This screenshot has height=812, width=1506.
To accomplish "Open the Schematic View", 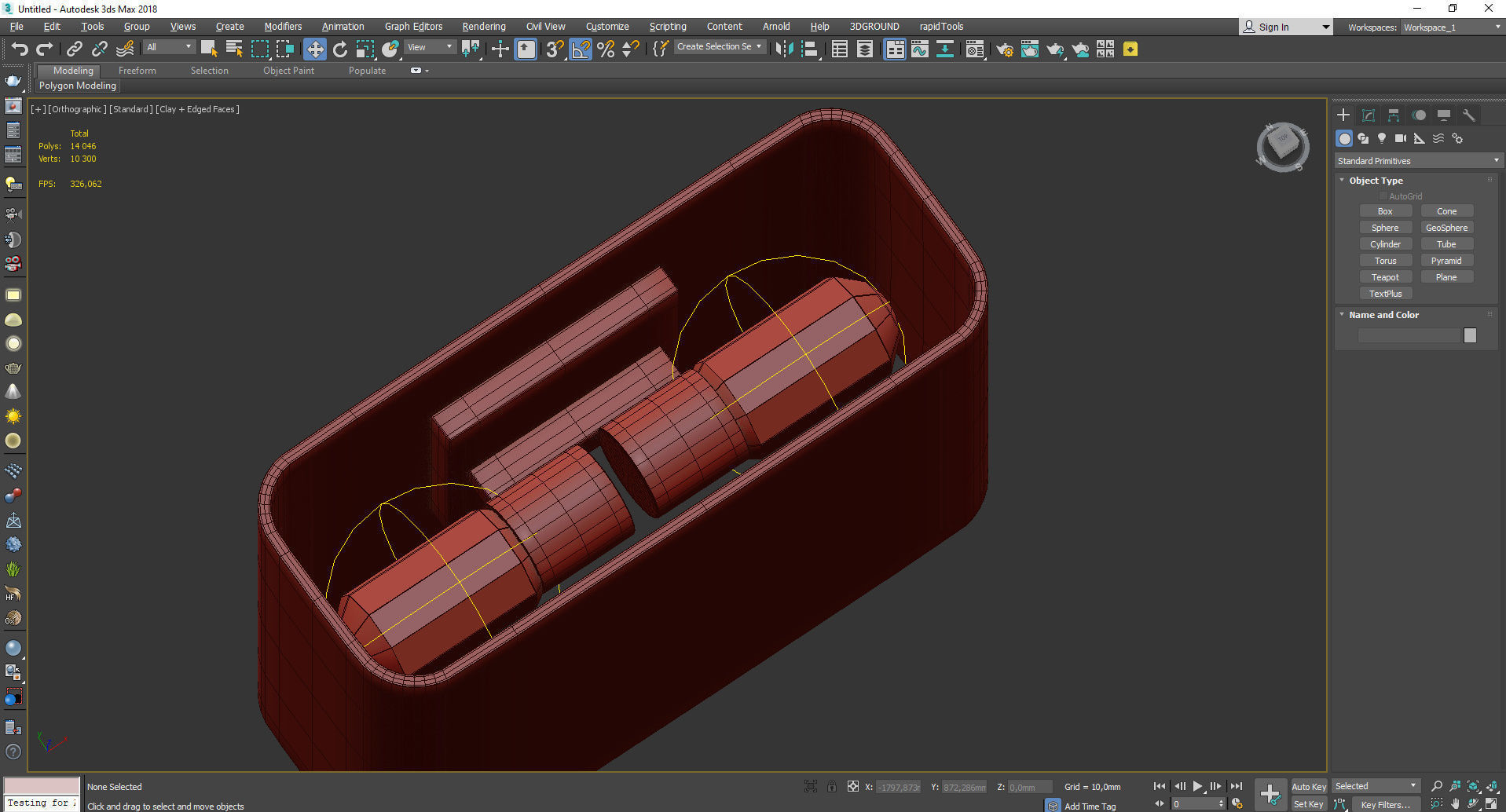I will coord(945,49).
